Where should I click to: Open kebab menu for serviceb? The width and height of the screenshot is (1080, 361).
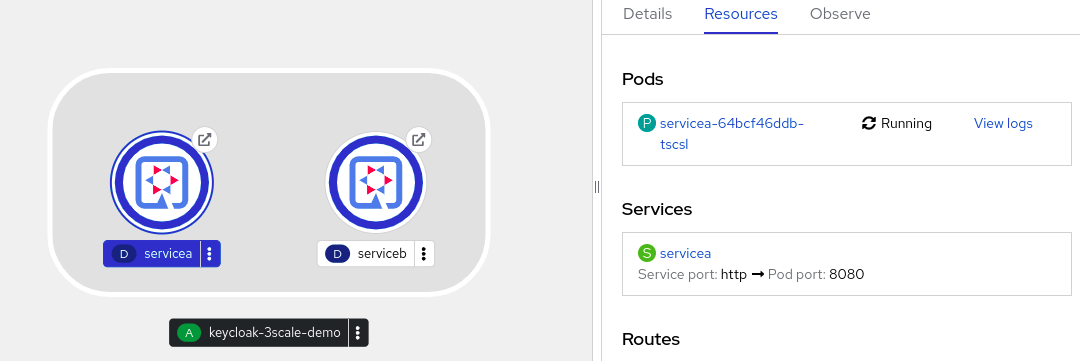point(424,254)
